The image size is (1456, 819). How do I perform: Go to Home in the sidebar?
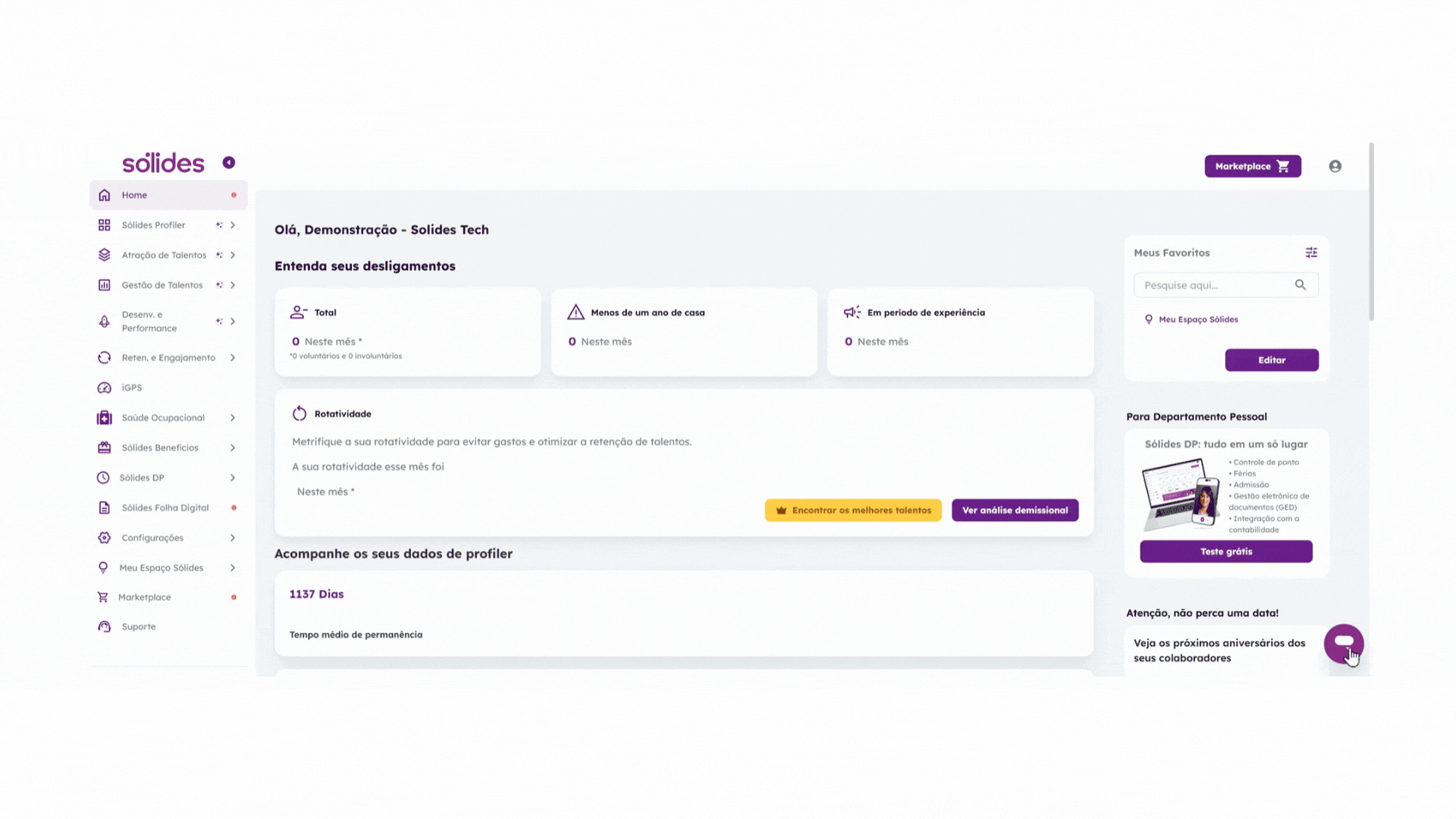coord(168,195)
